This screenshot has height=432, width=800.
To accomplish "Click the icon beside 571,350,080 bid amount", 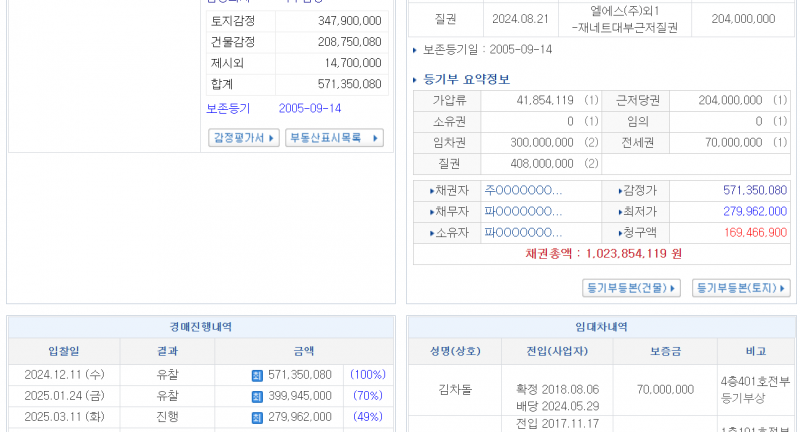I will click(257, 375).
